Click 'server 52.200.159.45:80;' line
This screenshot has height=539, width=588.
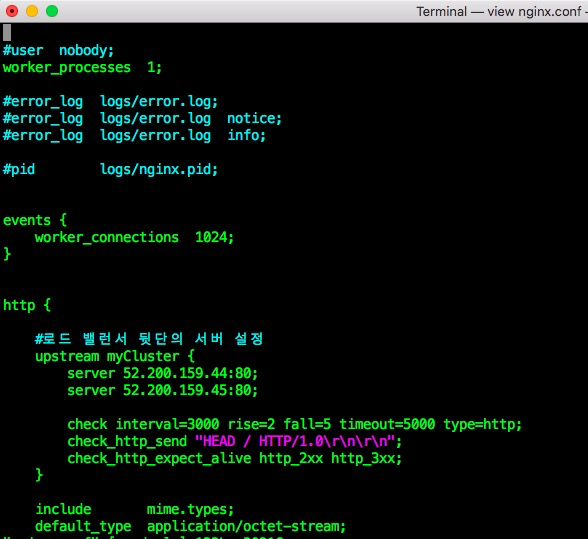pyautogui.click(x=163, y=390)
